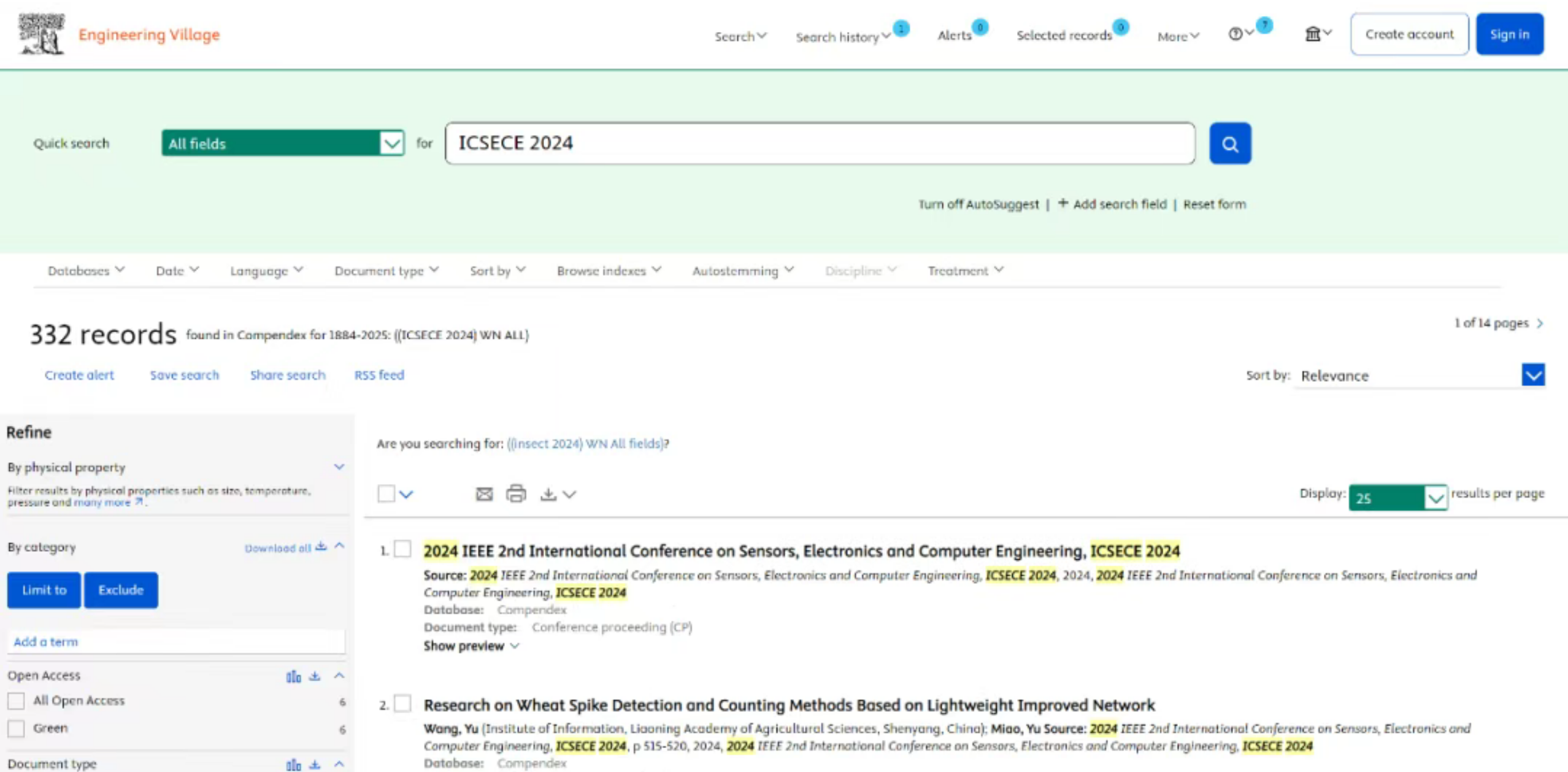This screenshot has height=772, width=1568.
Task: Open the Treatment filter menu
Action: [966, 271]
